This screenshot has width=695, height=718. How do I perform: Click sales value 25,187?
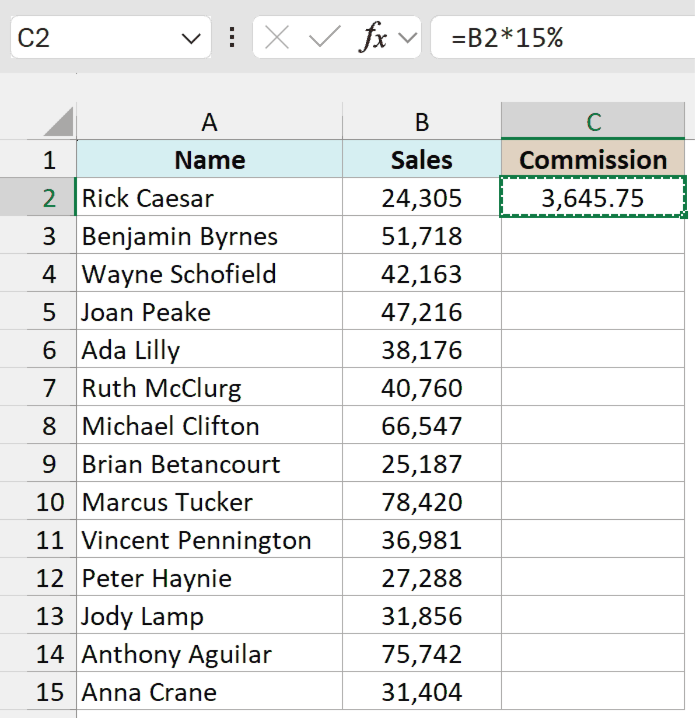pyautogui.click(x=422, y=463)
